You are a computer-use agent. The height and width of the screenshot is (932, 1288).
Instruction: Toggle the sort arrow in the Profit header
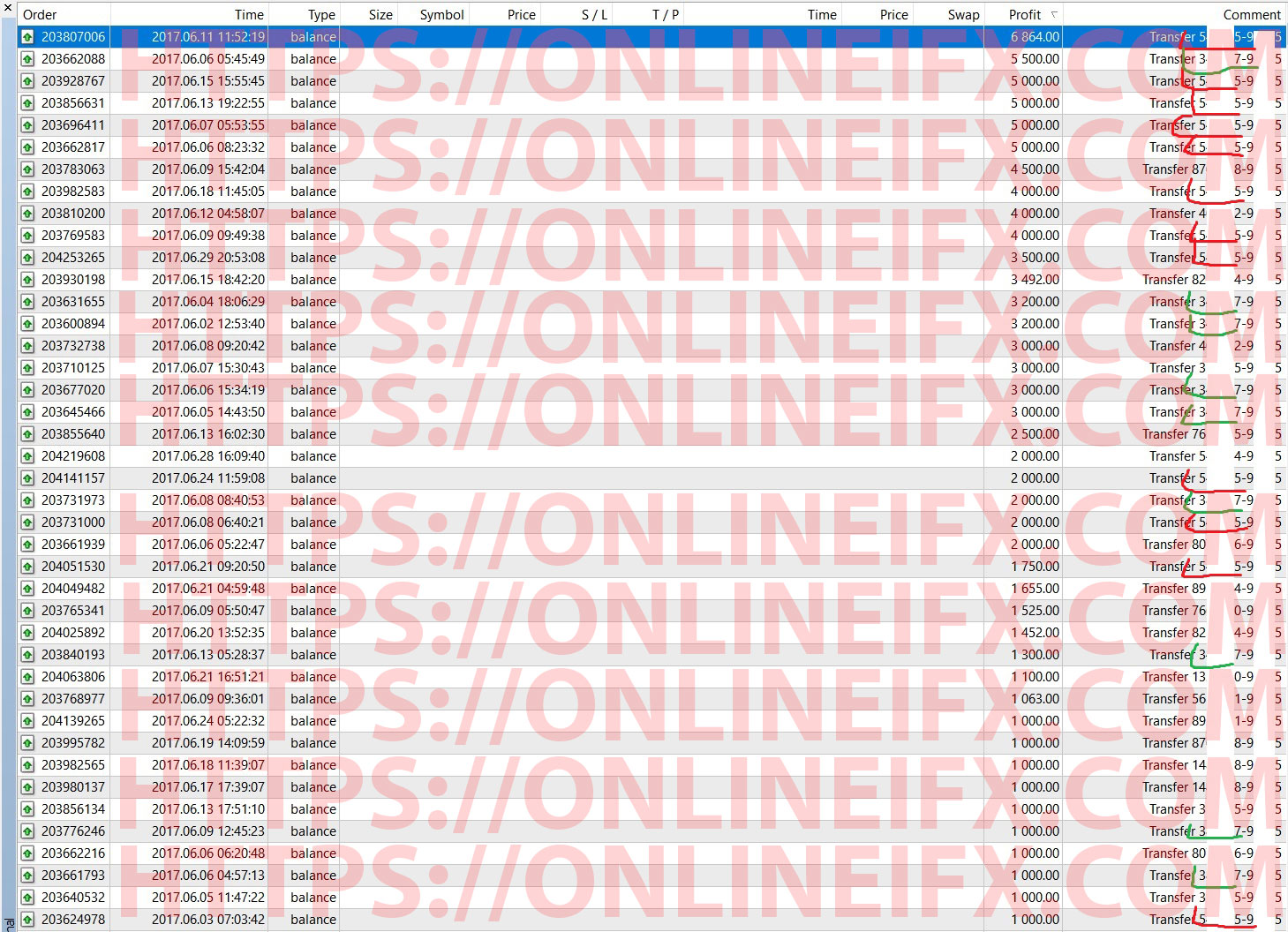pos(1054,14)
